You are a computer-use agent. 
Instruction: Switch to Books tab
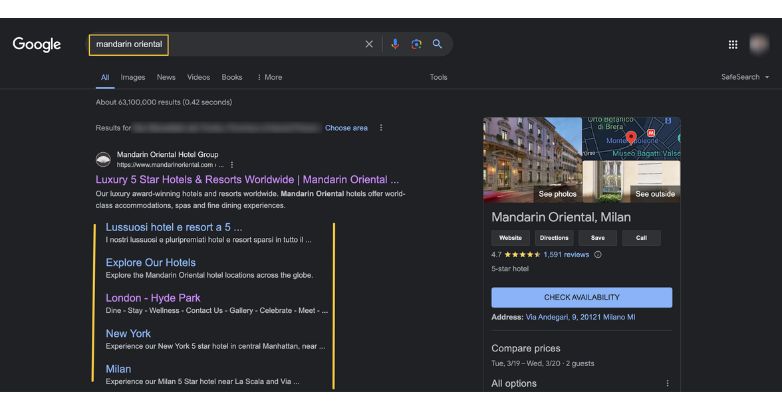232,77
